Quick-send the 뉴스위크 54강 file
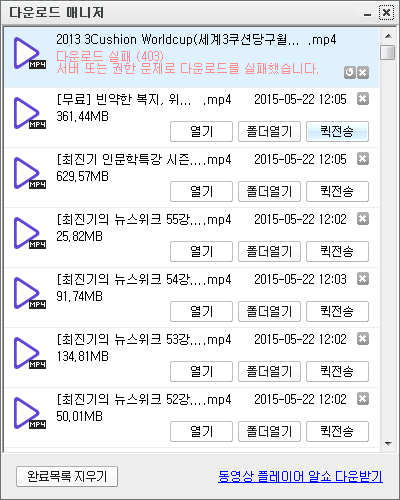Viewport: 400px width, 500px height. pyautogui.click(x=337, y=312)
